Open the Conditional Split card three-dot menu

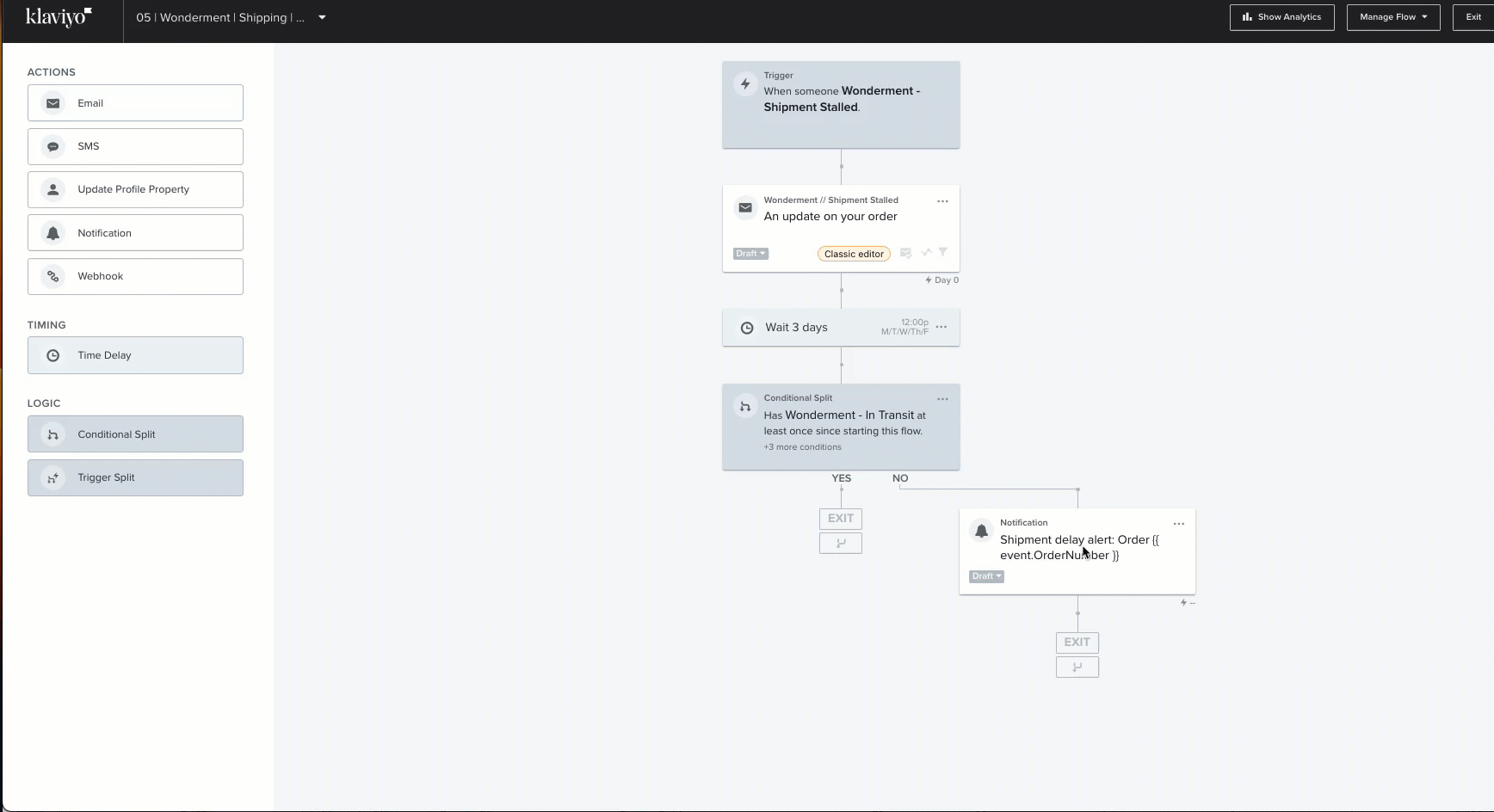942,399
